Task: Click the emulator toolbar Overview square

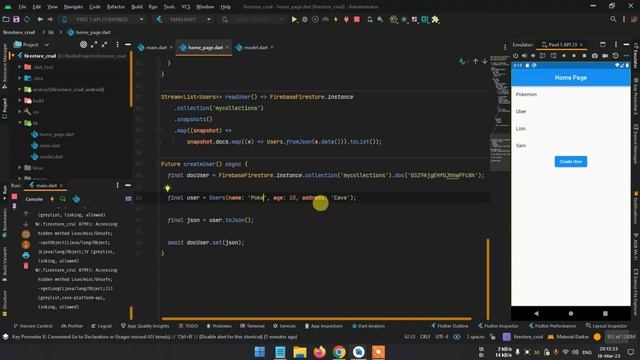Action: click(x=584, y=56)
